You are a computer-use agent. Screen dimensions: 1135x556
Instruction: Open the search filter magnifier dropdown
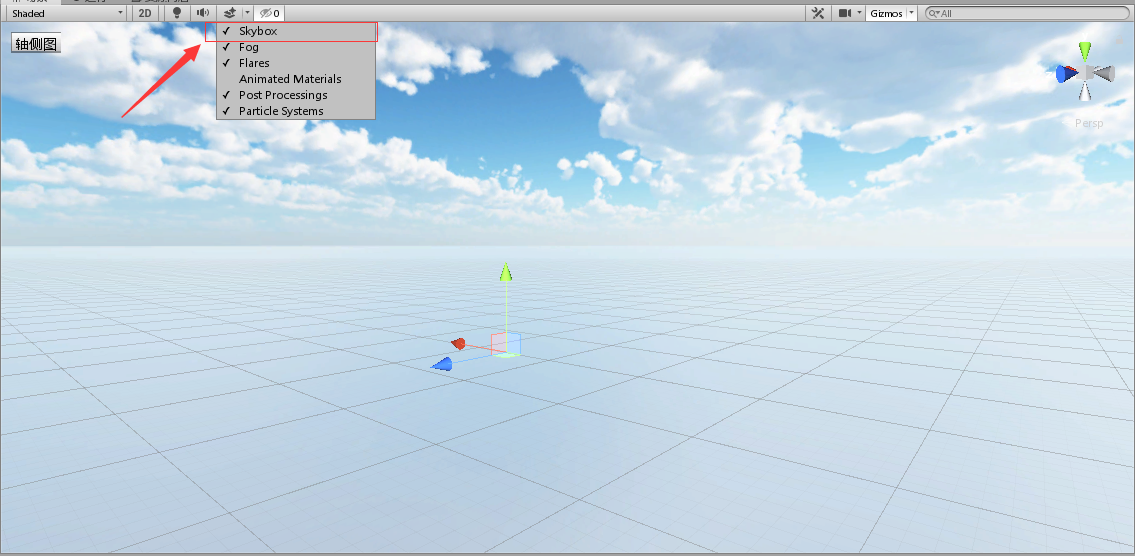[x=934, y=13]
